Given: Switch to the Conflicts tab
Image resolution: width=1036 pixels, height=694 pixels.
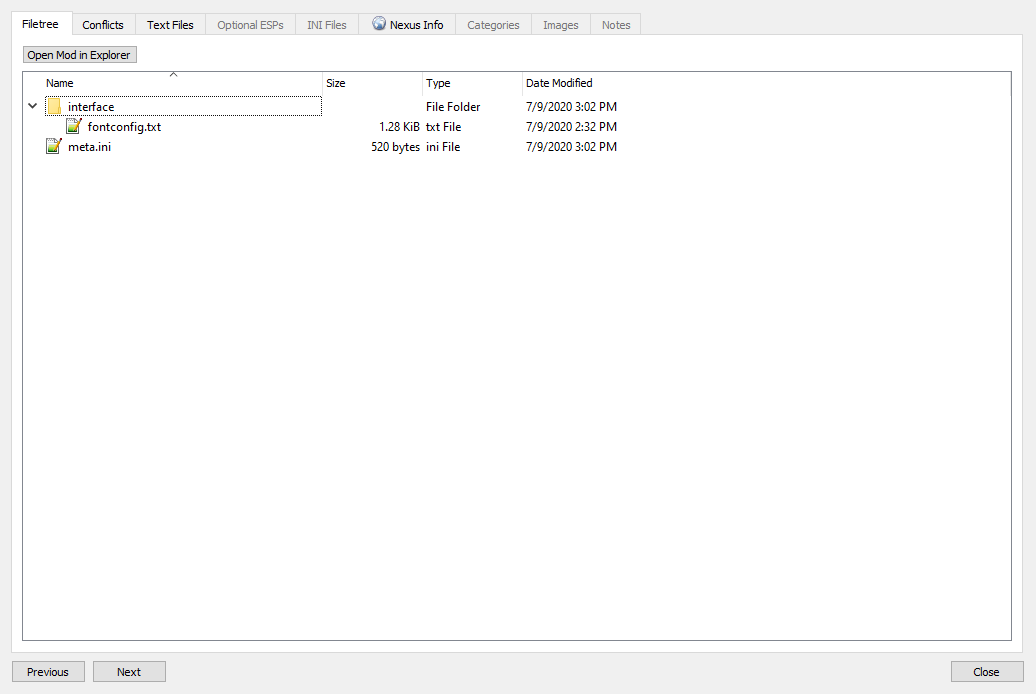Looking at the screenshot, I should click(x=103, y=25).
